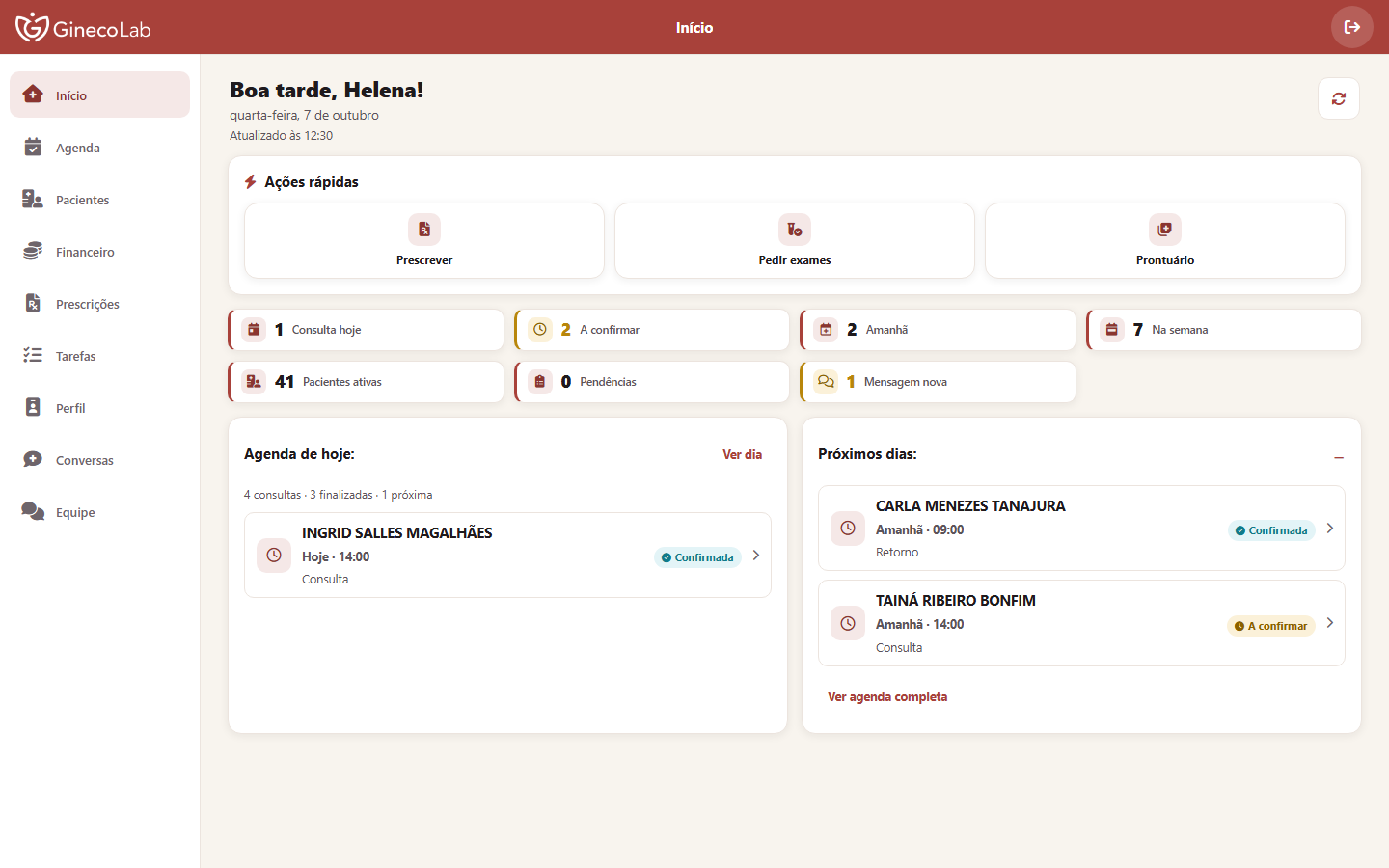Image resolution: width=1389 pixels, height=868 pixels.
Task: Click the Agenda calendar icon in the sidebar
Action: pyautogui.click(x=33, y=147)
